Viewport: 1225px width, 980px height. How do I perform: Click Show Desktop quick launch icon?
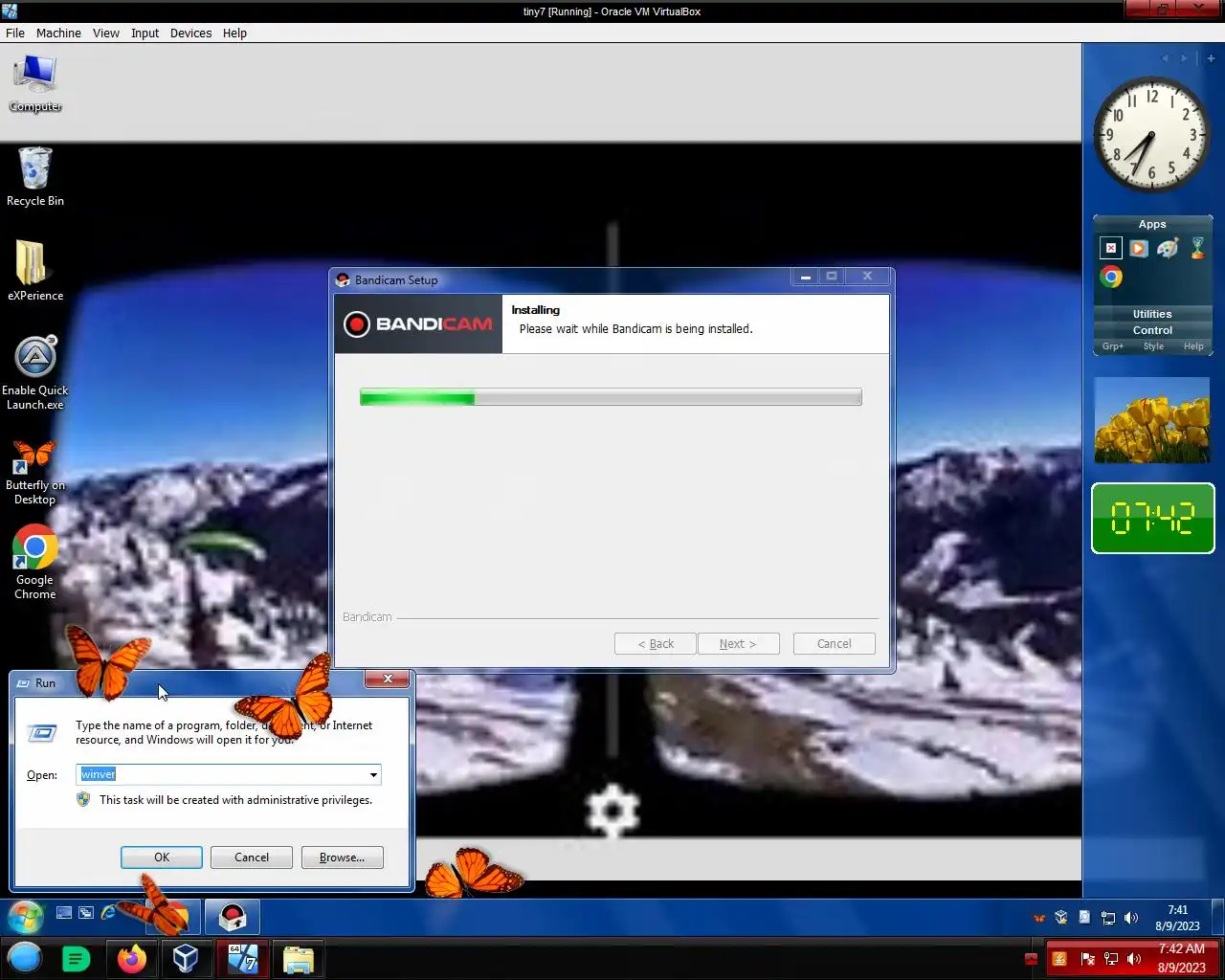click(x=64, y=913)
